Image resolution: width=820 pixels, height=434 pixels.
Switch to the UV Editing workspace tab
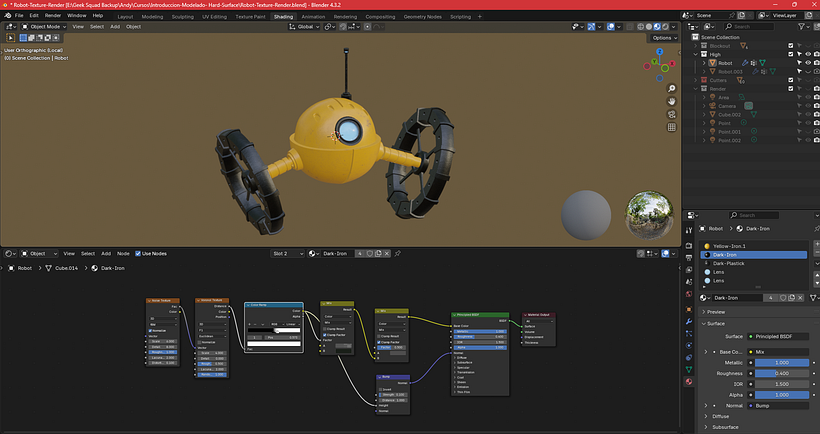(214, 17)
